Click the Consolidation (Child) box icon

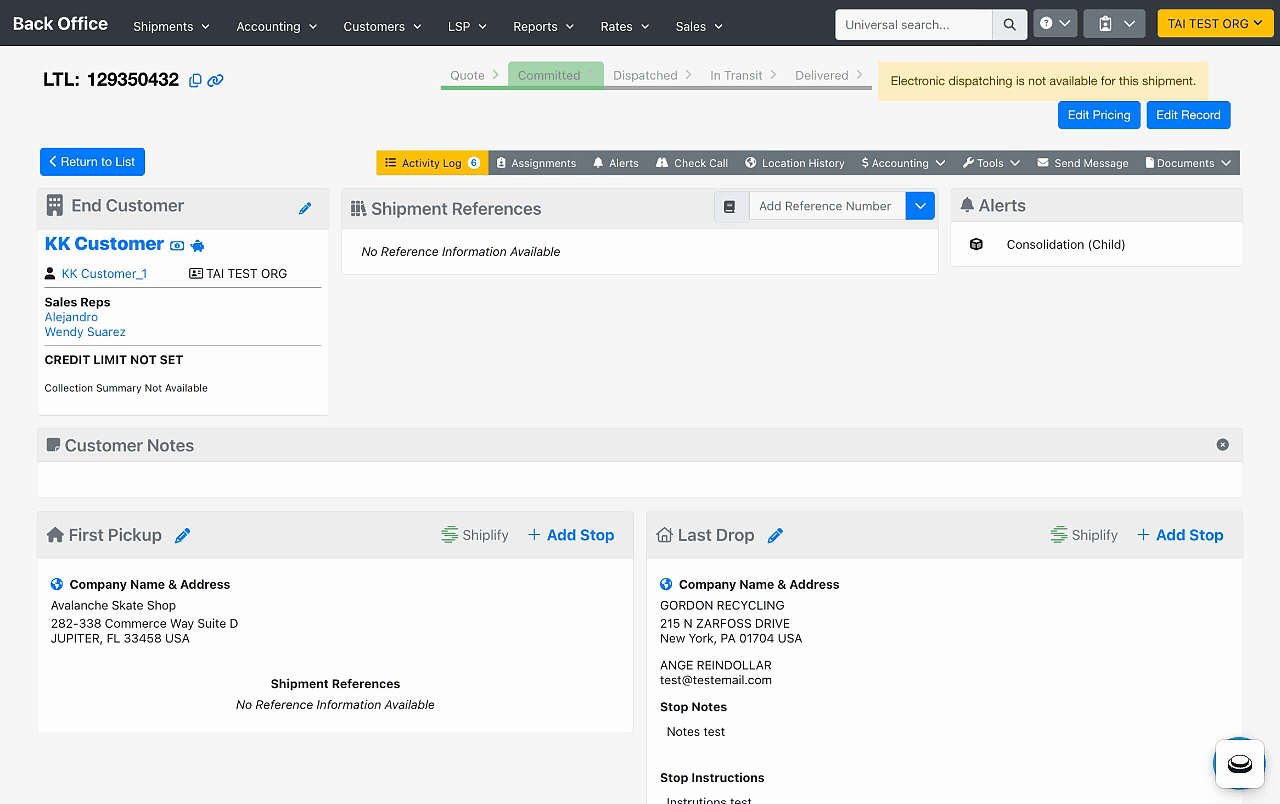point(976,244)
